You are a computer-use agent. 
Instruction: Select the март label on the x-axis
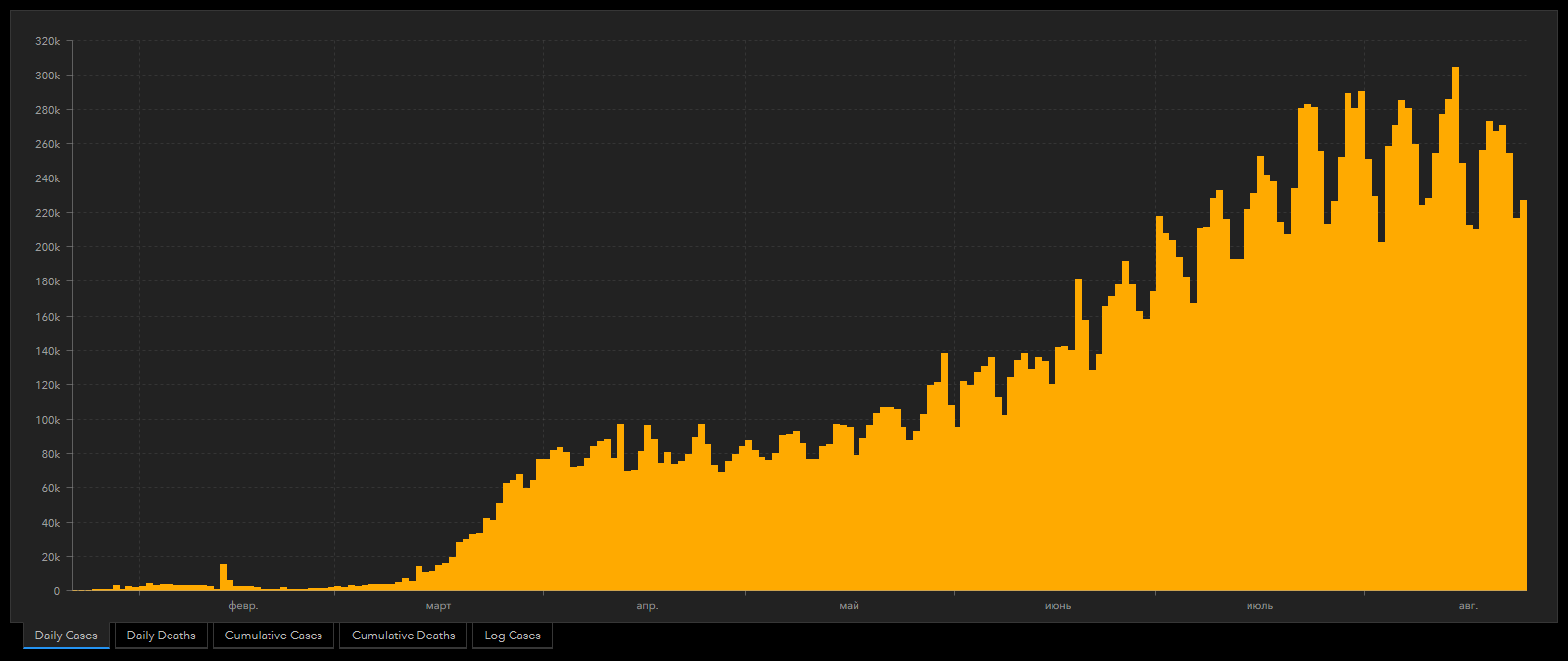click(438, 606)
